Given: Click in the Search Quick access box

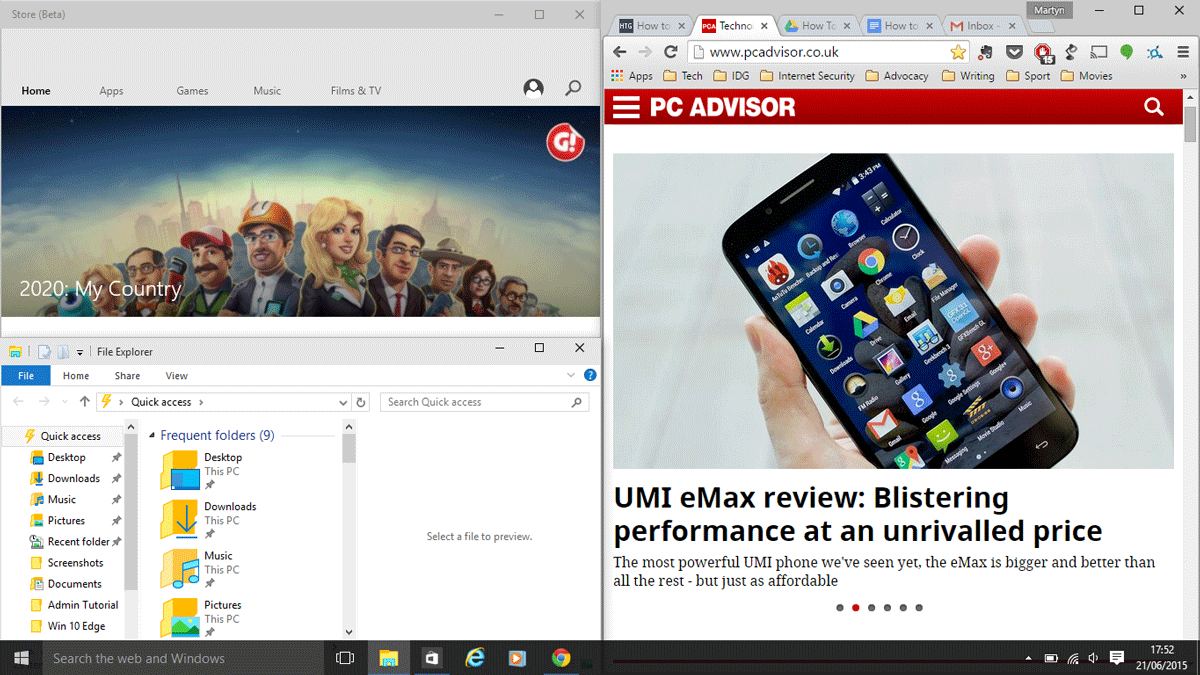Looking at the screenshot, I should (484, 402).
